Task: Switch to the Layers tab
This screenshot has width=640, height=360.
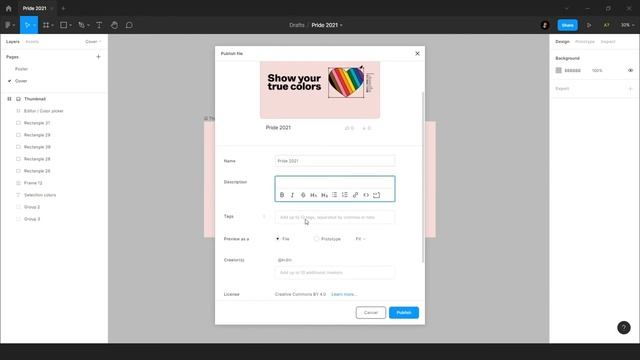Action: pos(13,42)
